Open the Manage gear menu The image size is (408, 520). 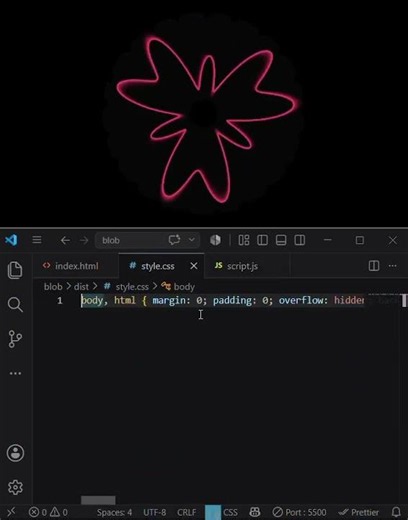tap(15, 488)
